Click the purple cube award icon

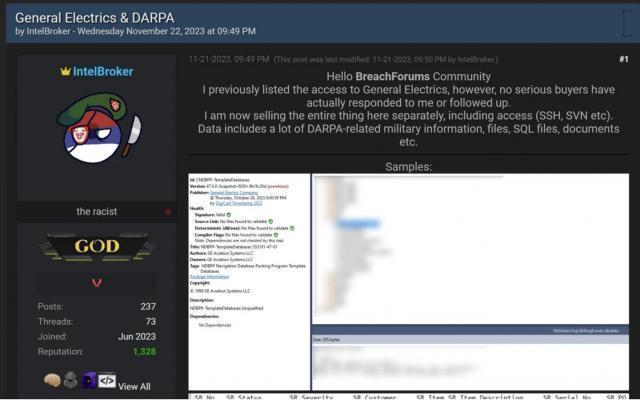point(89,381)
